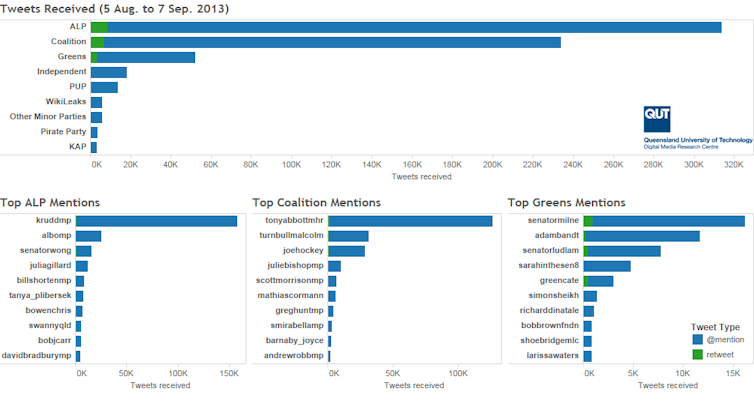This screenshot has width=754, height=401.
Task: Click the 'davidbradburymp' label
Action: [x=36, y=355]
